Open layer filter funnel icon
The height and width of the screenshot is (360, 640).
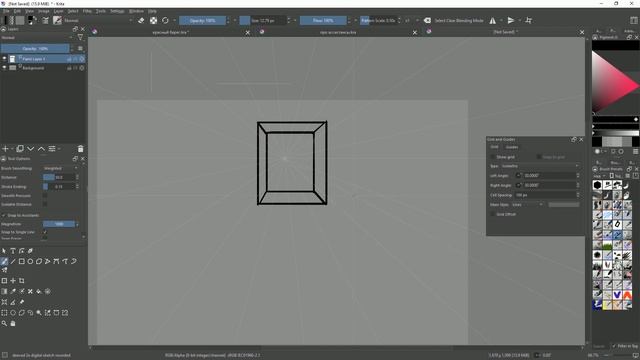[x=80, y=38]
